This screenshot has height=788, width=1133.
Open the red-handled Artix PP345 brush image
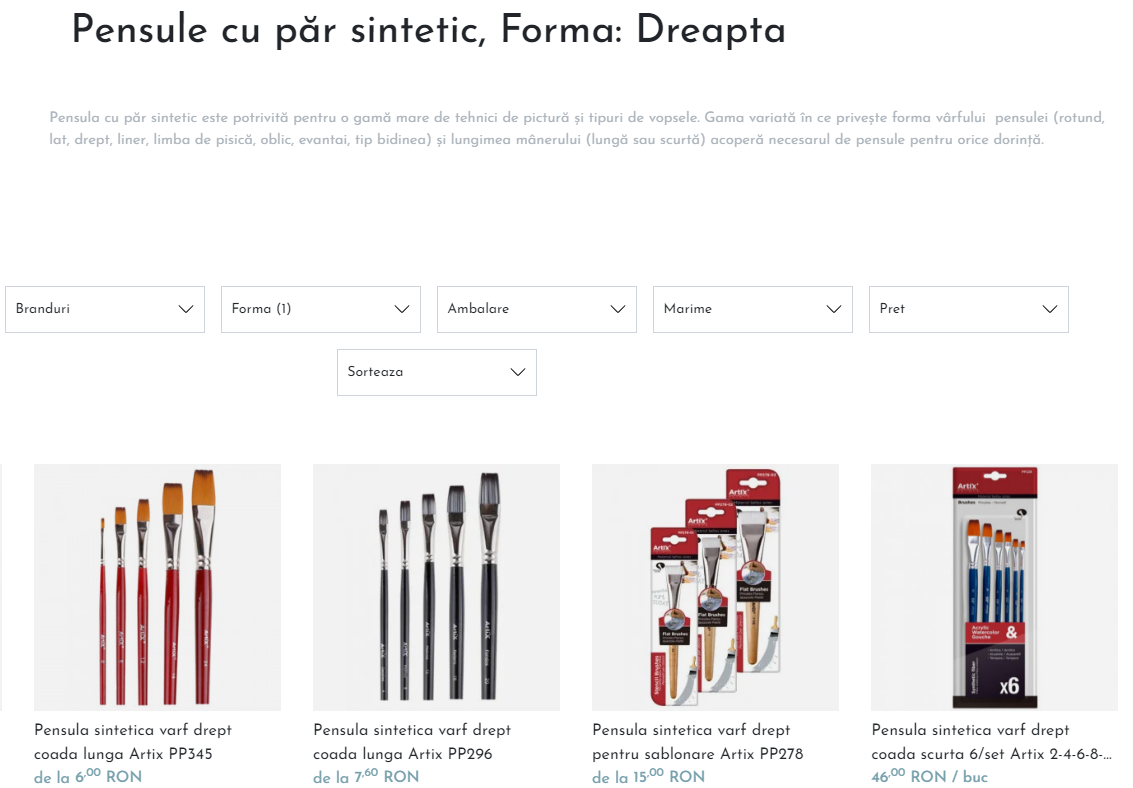pyautogui.click(x=158, y=587)
